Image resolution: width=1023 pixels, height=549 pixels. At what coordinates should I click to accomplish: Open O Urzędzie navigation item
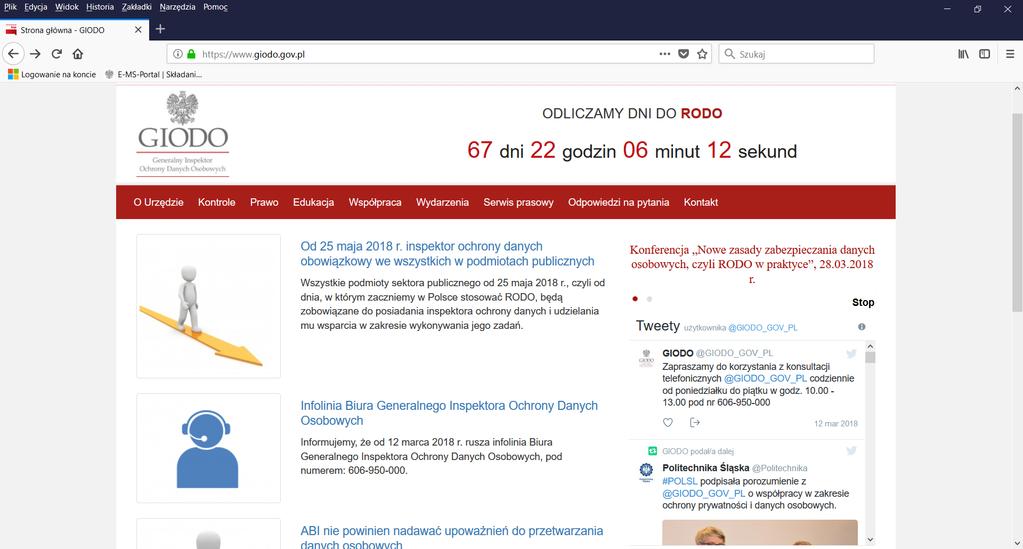click(159, 202)
